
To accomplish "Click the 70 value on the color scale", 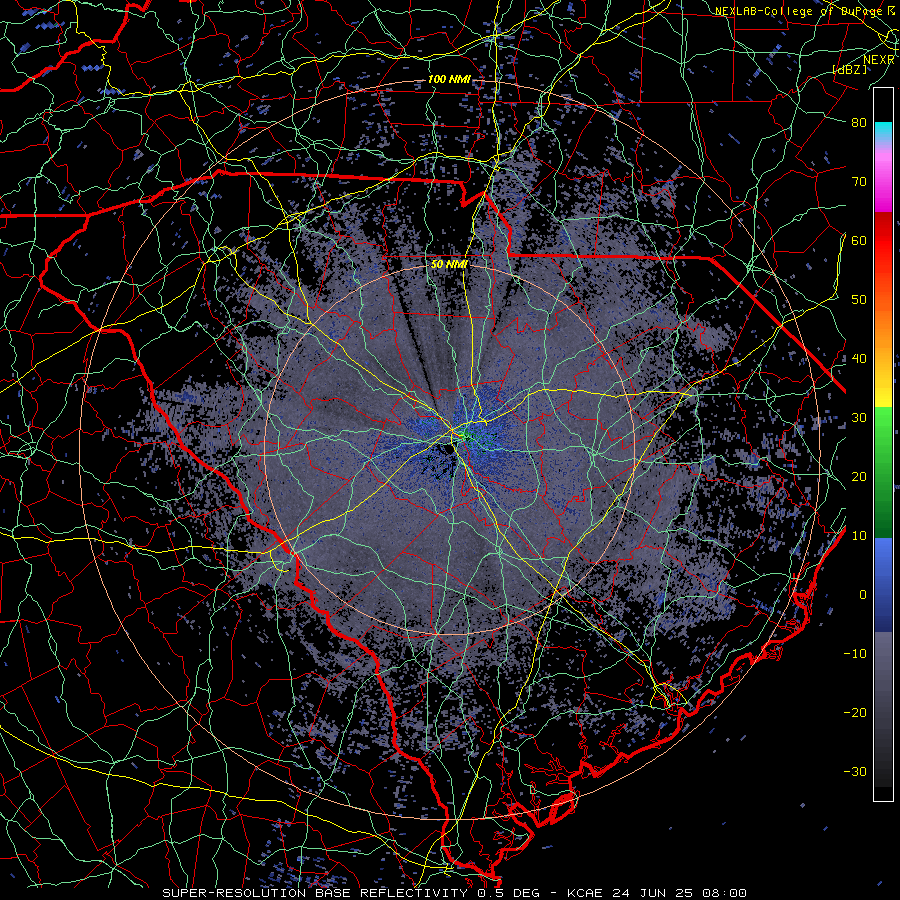I will tap(859, 182).
